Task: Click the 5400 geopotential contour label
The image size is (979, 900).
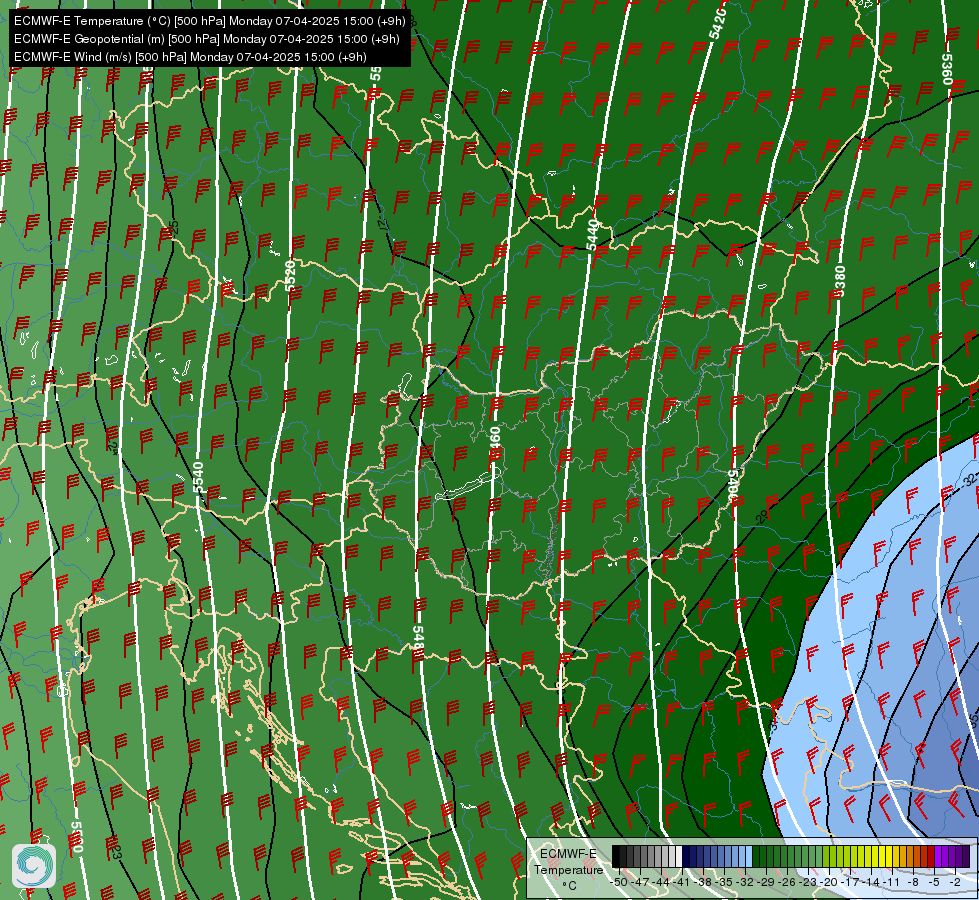Action: tap(734, 485)
